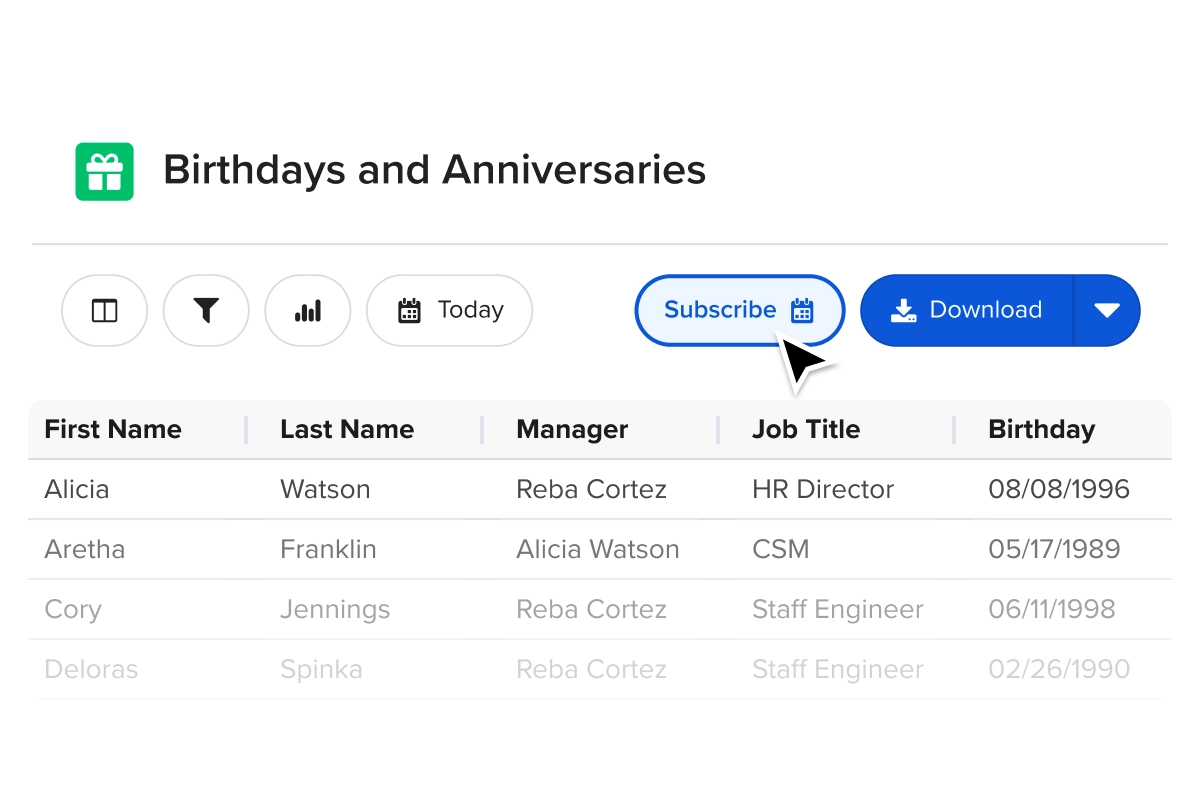Select the filter icon in the toolbar

[206, 310]
